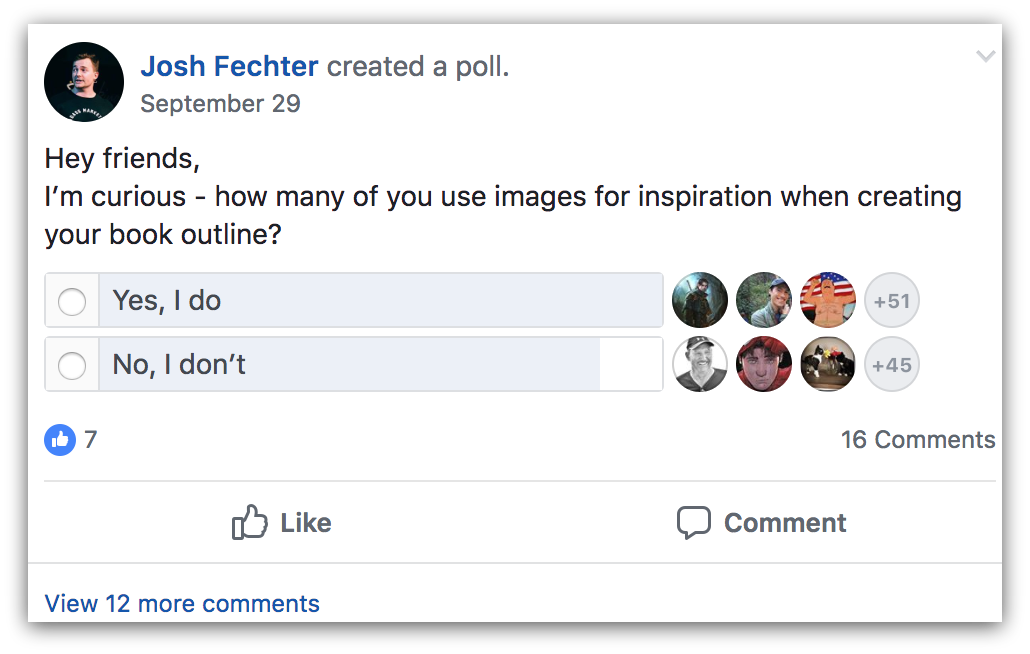Click second voter avatar on No option
Image resolution: width=1030 pixels, height=654 pixels.
pos(764,365)
